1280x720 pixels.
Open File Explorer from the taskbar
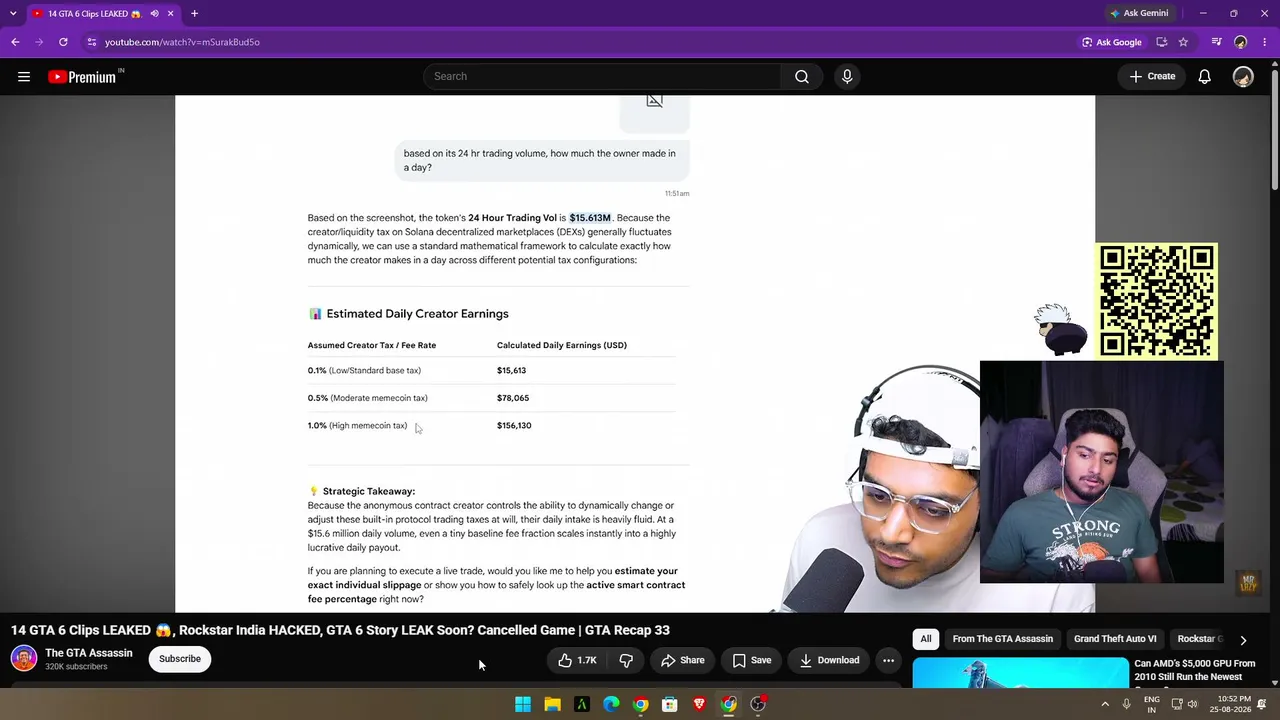click(552, 704)
